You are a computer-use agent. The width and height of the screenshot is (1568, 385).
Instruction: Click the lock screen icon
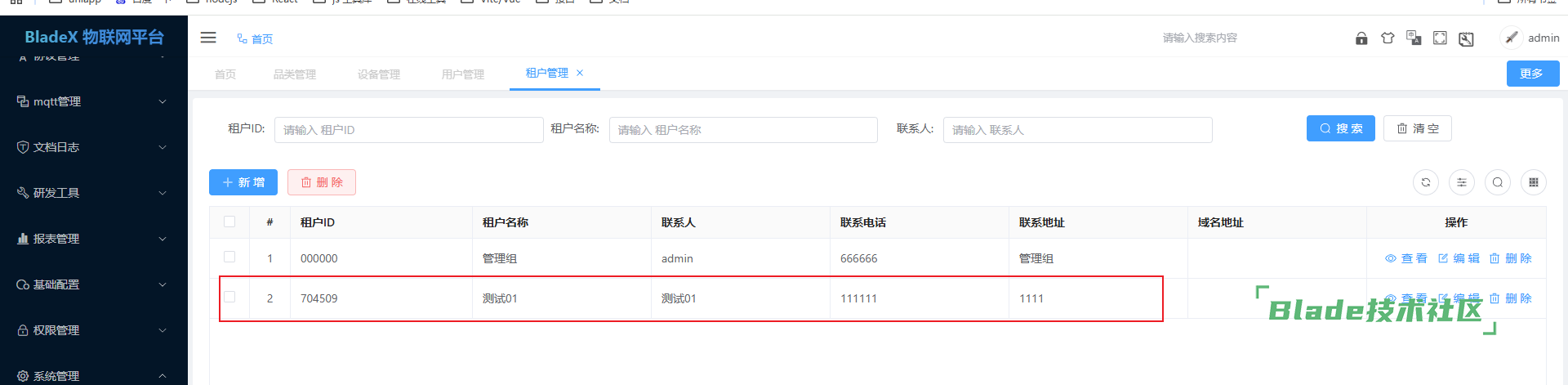pyautogui.click(x=1361, y=38)
